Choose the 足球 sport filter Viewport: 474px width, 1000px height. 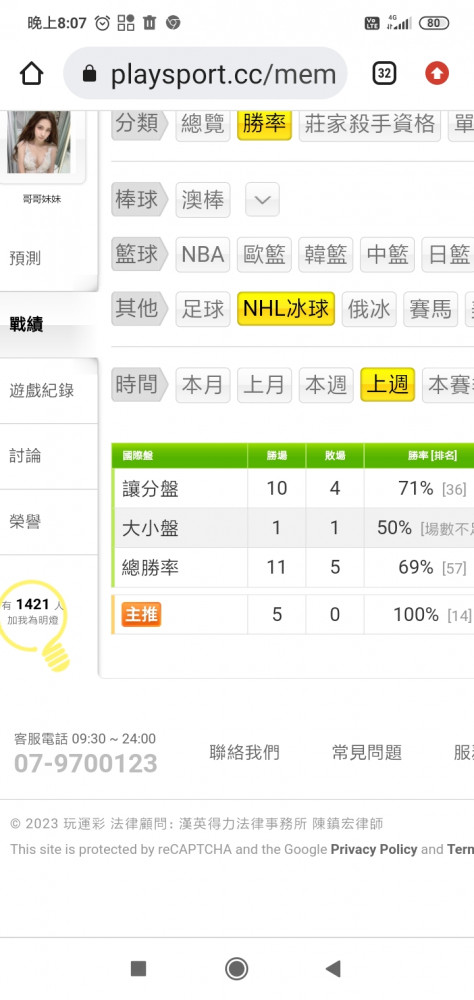pos(202,309)
